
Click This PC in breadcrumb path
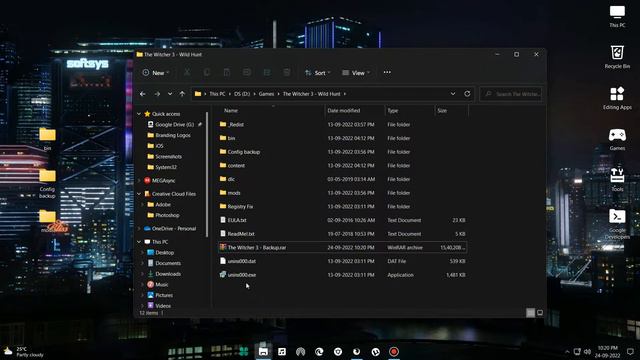(217, 94)
